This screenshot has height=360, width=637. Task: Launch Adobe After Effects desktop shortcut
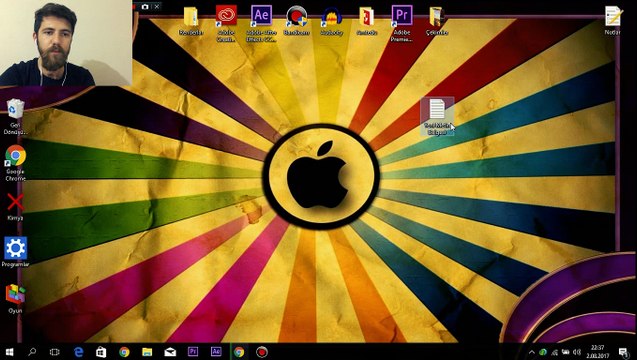tap(261, 22)
